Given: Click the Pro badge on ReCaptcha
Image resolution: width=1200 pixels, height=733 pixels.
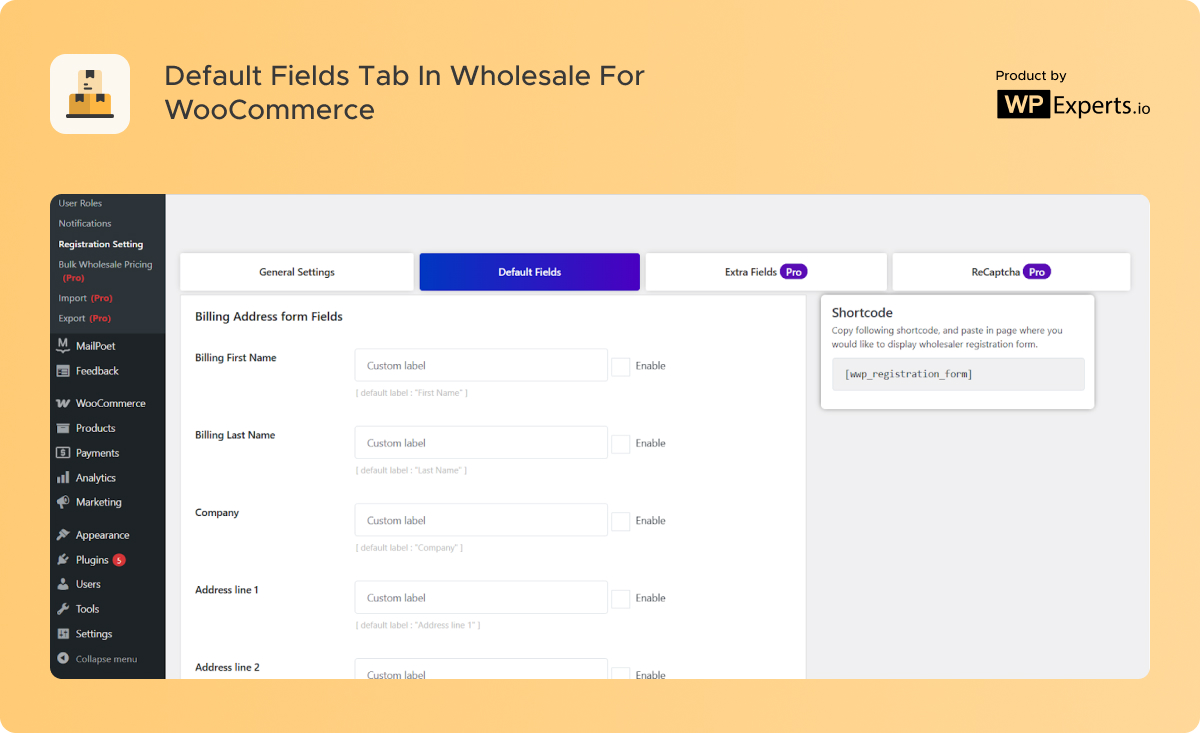Looking at the screenshot, I should click(1037, 272).
